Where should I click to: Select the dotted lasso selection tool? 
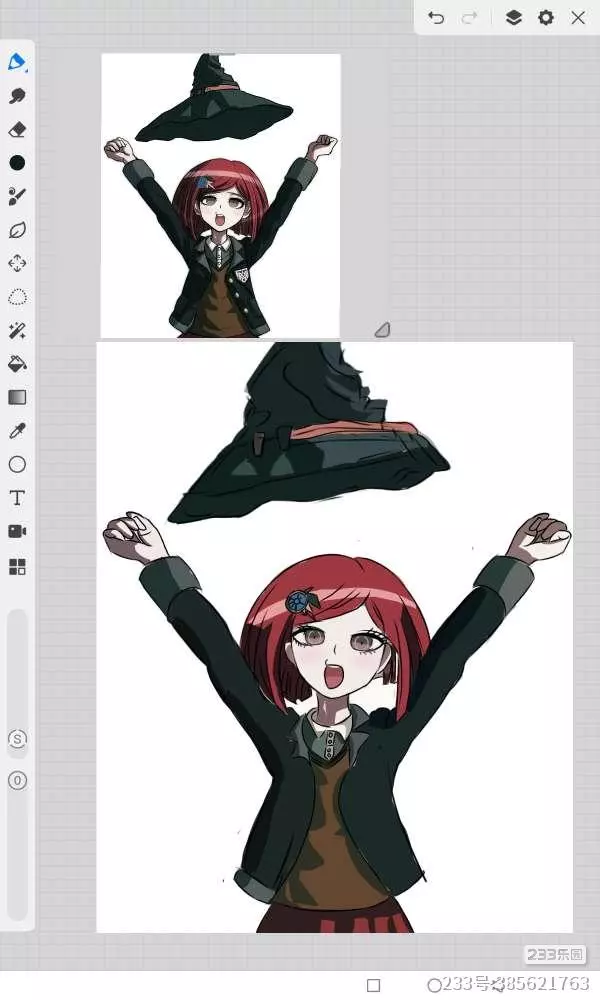(x=17, y=297)
